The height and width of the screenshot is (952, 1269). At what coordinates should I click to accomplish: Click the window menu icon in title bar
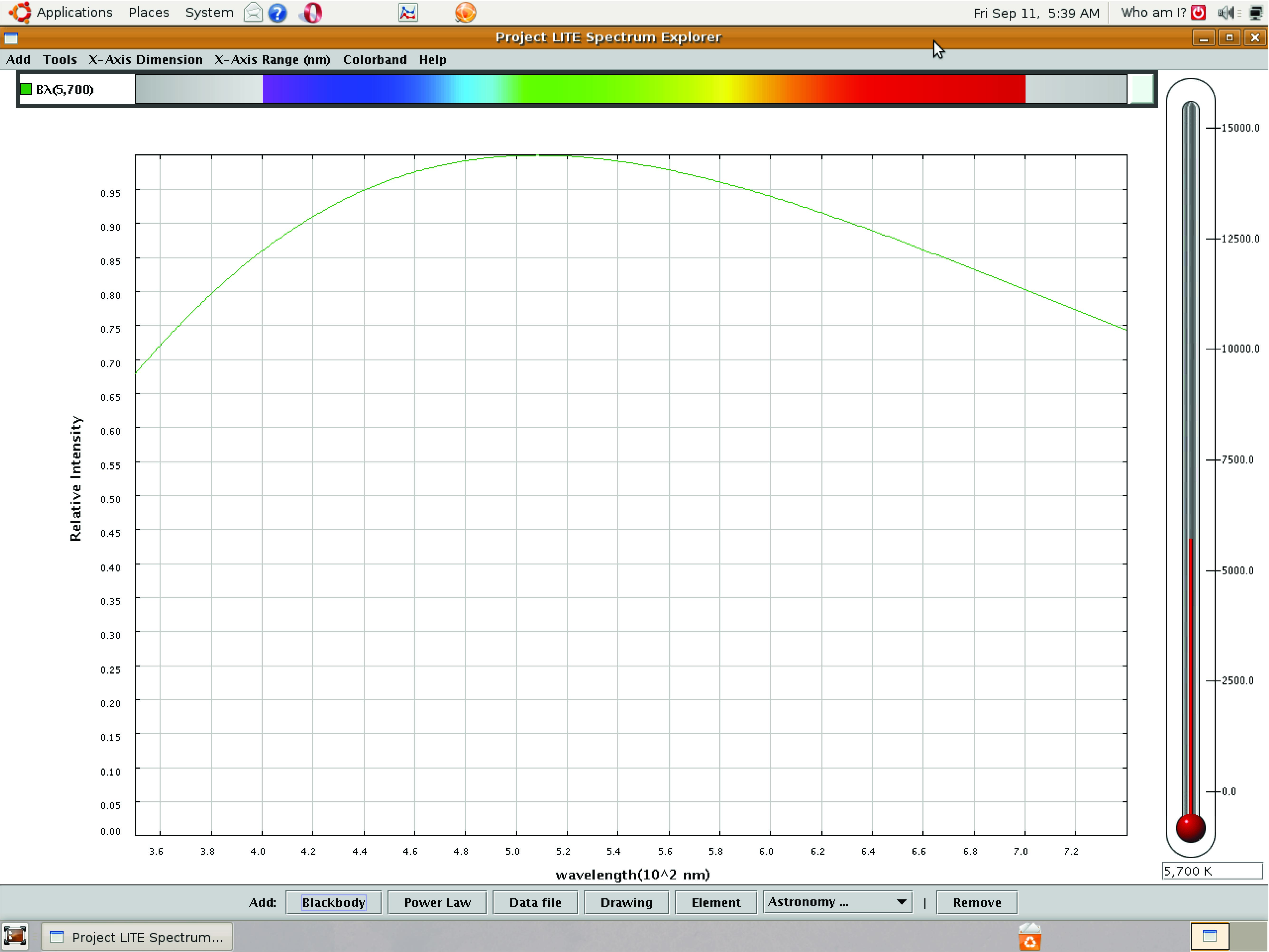pos(11,39)
